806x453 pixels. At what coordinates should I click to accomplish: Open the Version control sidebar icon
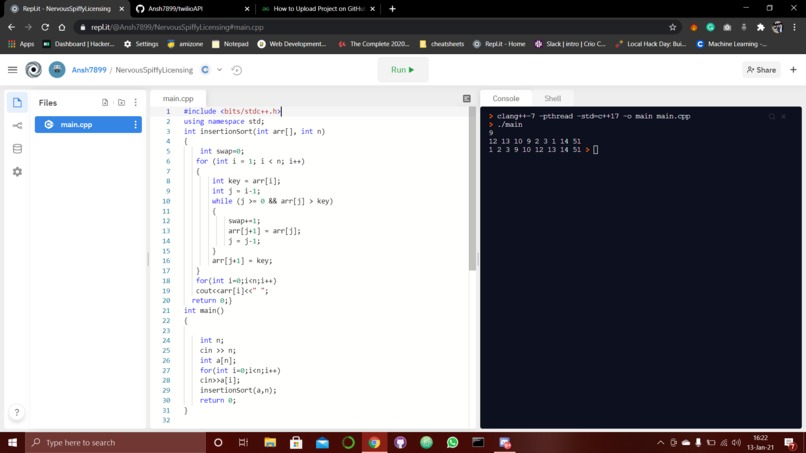[17, 125]
